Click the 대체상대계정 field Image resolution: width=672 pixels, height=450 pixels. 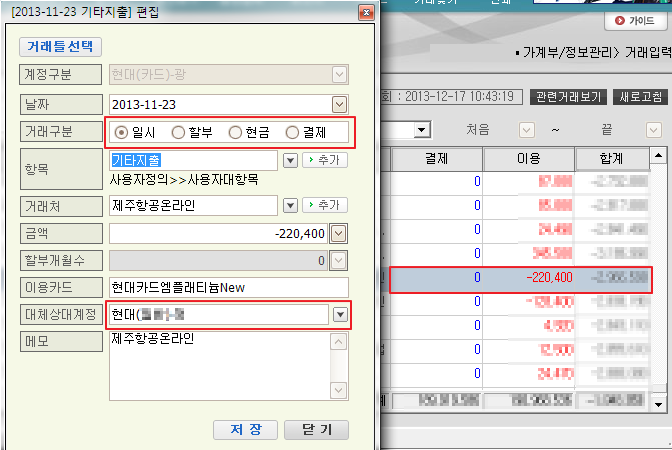[x=219, y=315]
